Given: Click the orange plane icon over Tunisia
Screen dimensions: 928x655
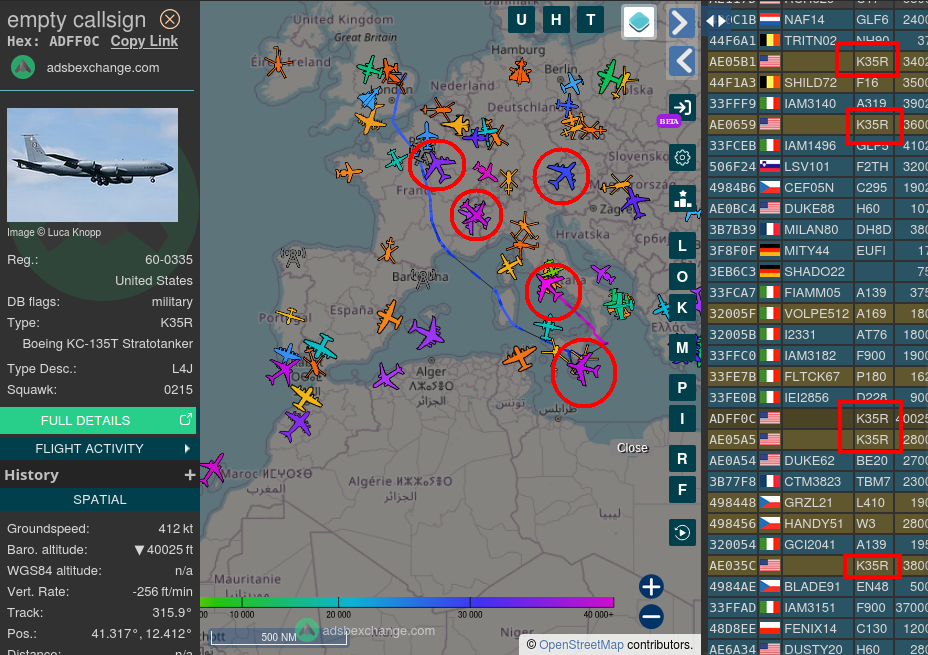Looking at the screenshot, I should [x=520, y=358].
